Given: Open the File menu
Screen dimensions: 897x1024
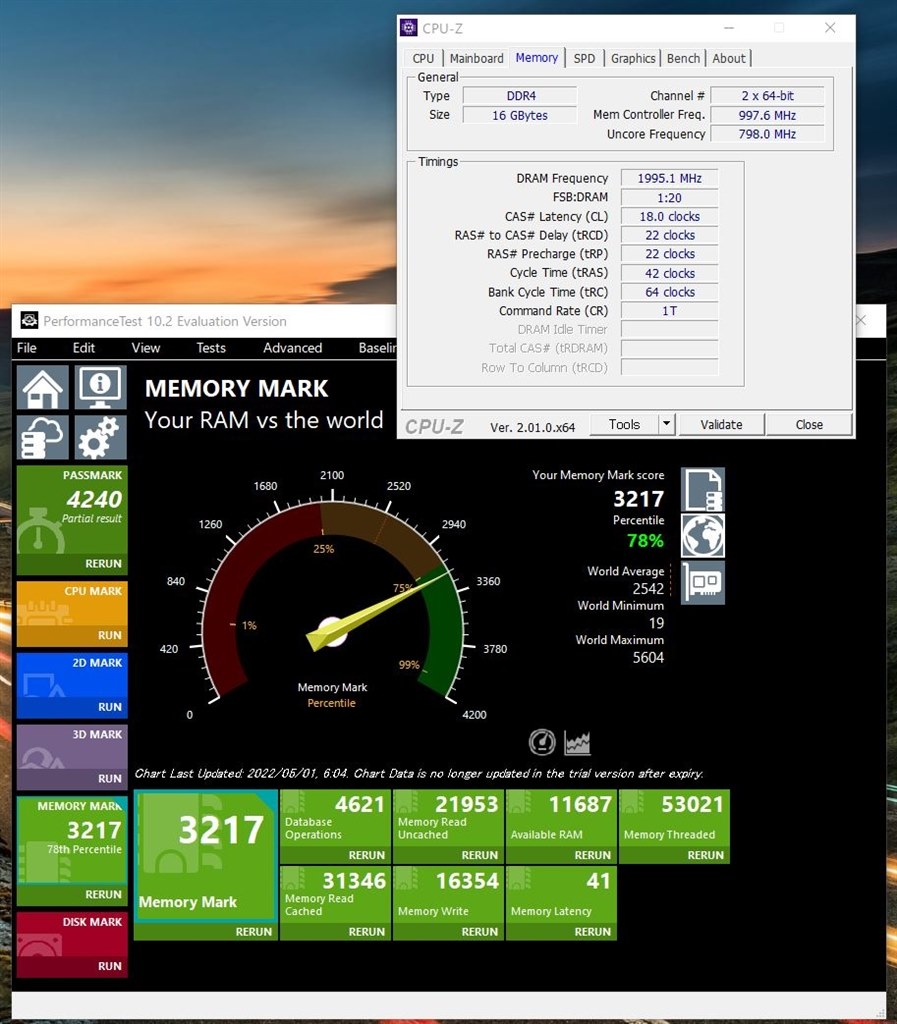Looking at the screenshot, I should (x=27, y=347).
